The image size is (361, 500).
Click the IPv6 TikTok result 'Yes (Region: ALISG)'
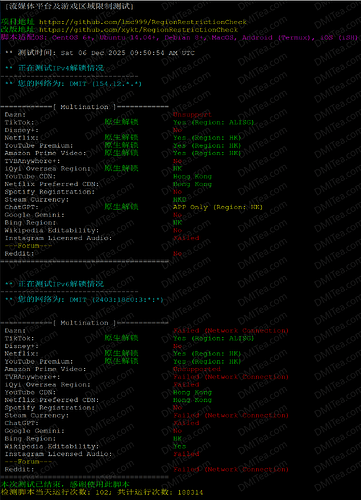click(x=213, y=338)
